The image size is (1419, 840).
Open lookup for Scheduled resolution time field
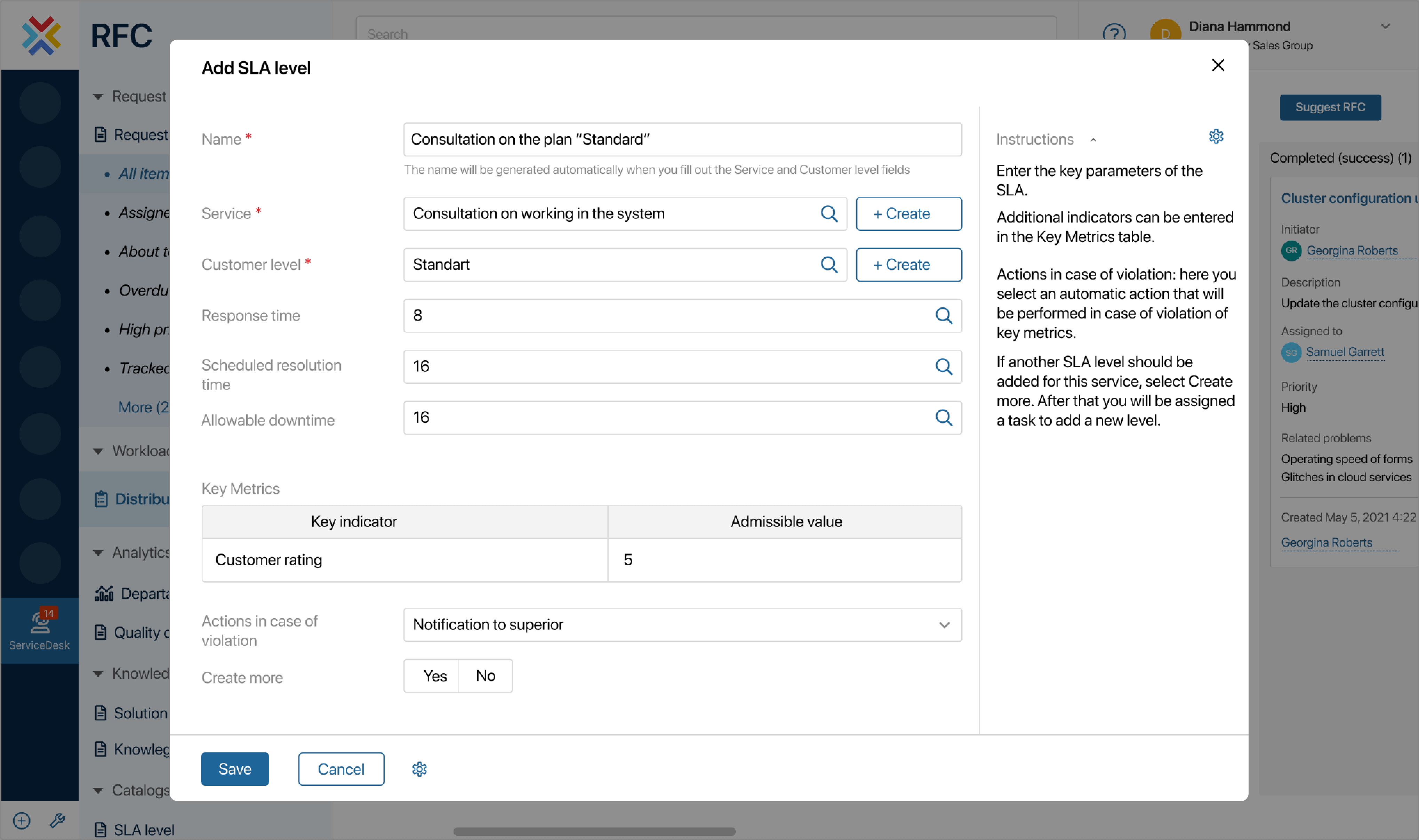click(943, 366)
